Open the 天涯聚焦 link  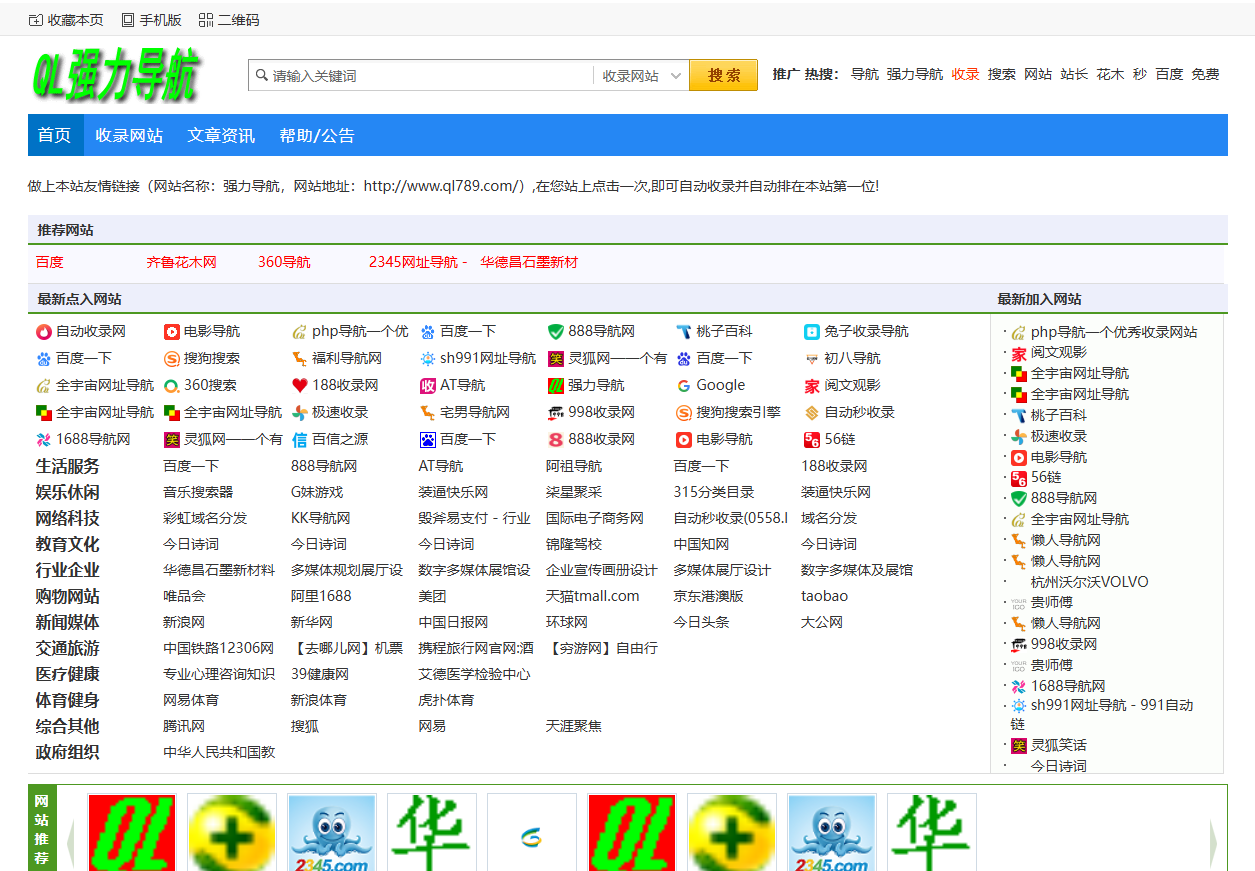tap(574, 727)
